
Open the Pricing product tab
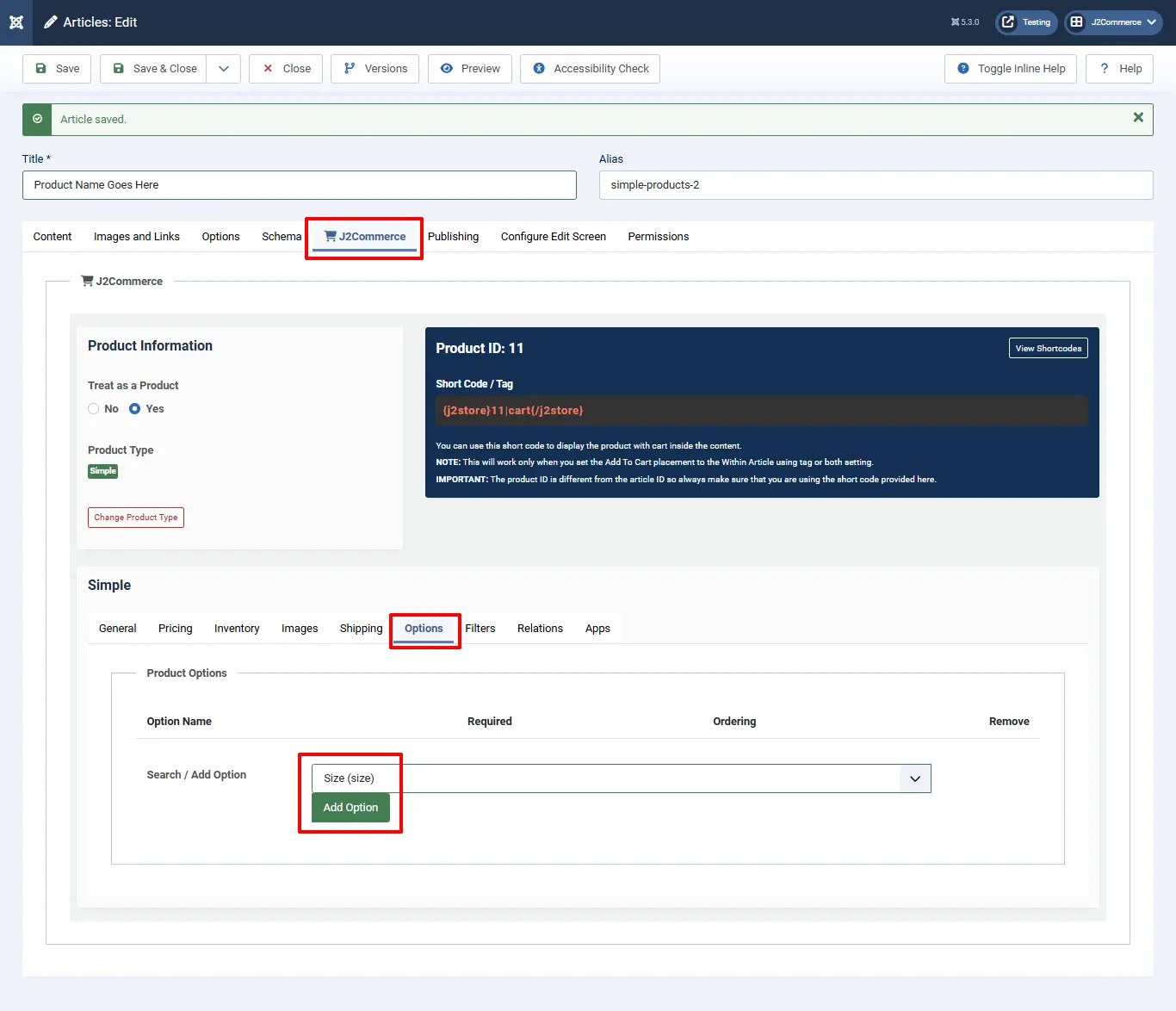(176, 629)
